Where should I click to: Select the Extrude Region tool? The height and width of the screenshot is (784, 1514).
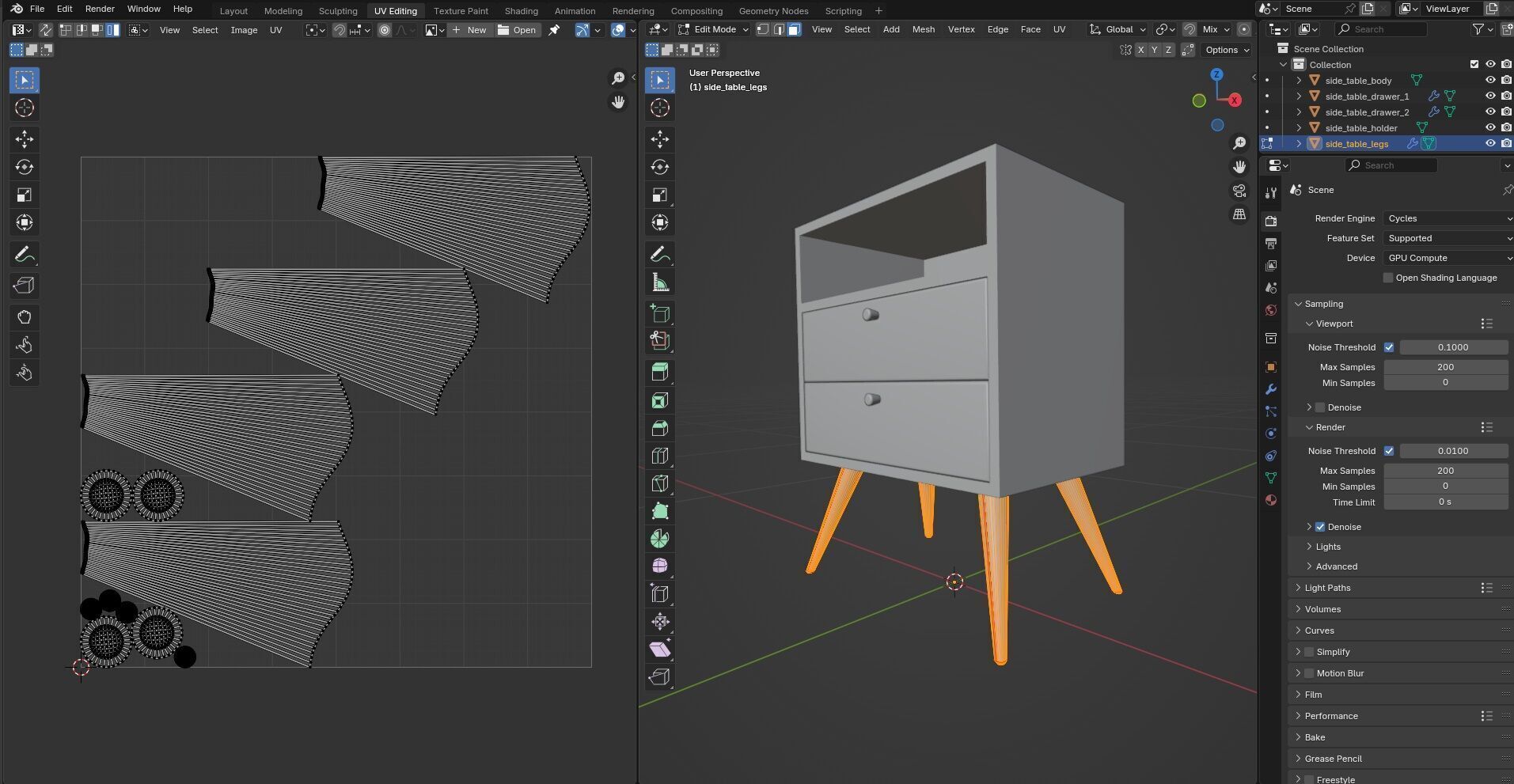point(660,372)
